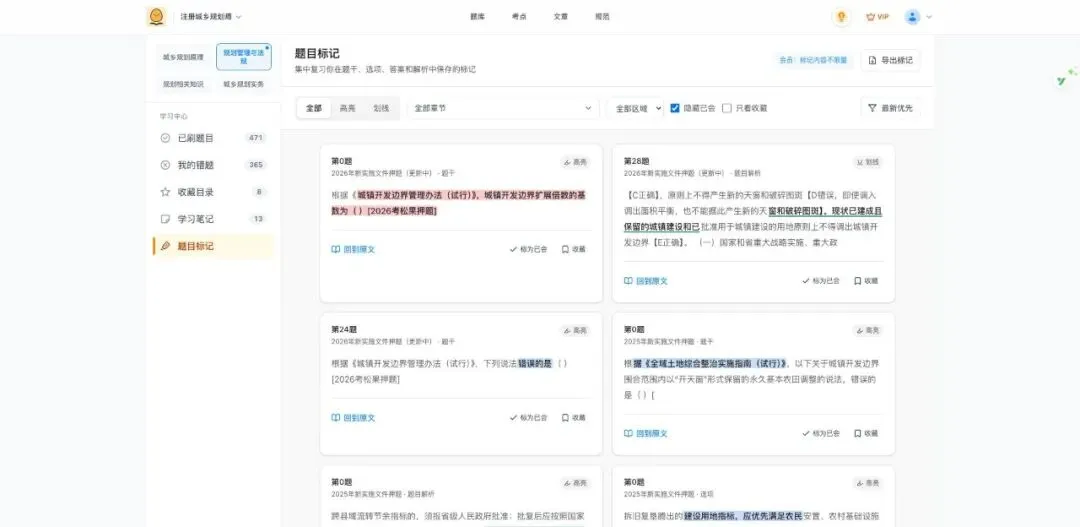The width and height of the screenshot is (1080, 527).
Task: Go to 我的错题 in sidebar
Action: tap(214, 165)
